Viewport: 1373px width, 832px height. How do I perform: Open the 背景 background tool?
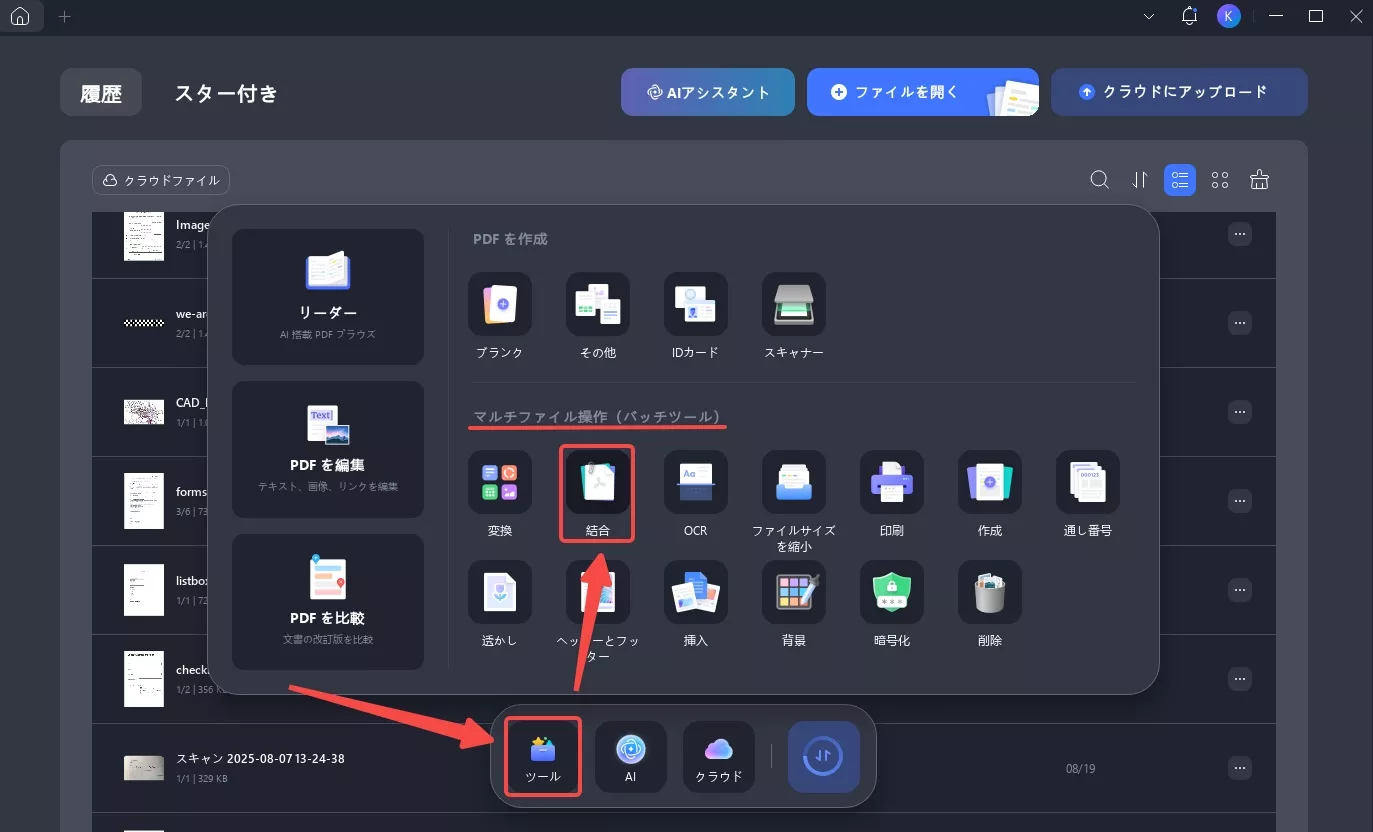pos(794,592)
